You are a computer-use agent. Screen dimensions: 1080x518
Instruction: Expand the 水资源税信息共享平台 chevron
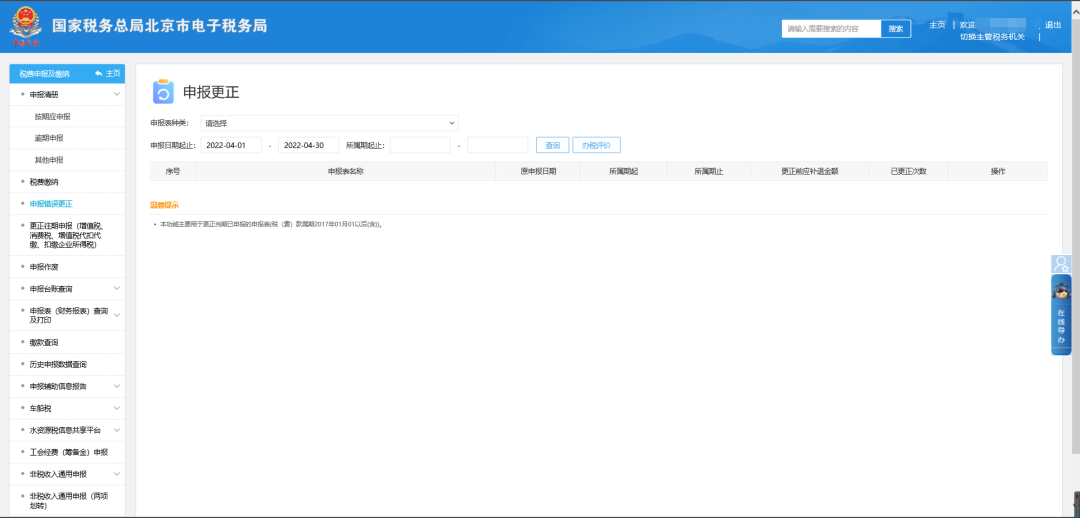tap(116, 431)
